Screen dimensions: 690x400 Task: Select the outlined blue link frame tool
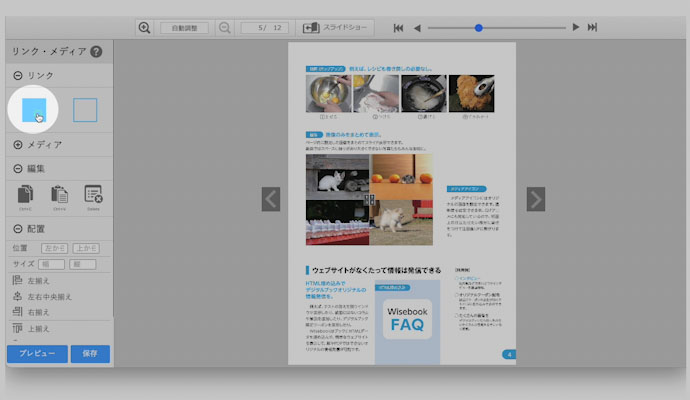[x=85, y=110]
